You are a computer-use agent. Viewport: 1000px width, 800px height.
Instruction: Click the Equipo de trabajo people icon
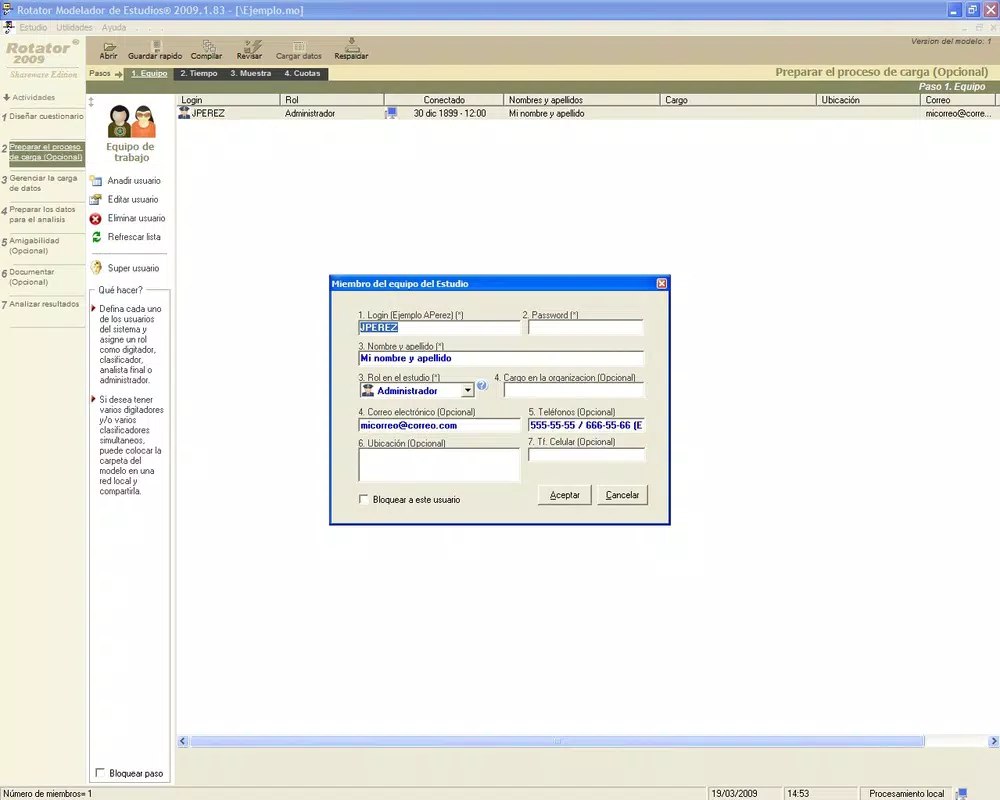pos(131,121)
